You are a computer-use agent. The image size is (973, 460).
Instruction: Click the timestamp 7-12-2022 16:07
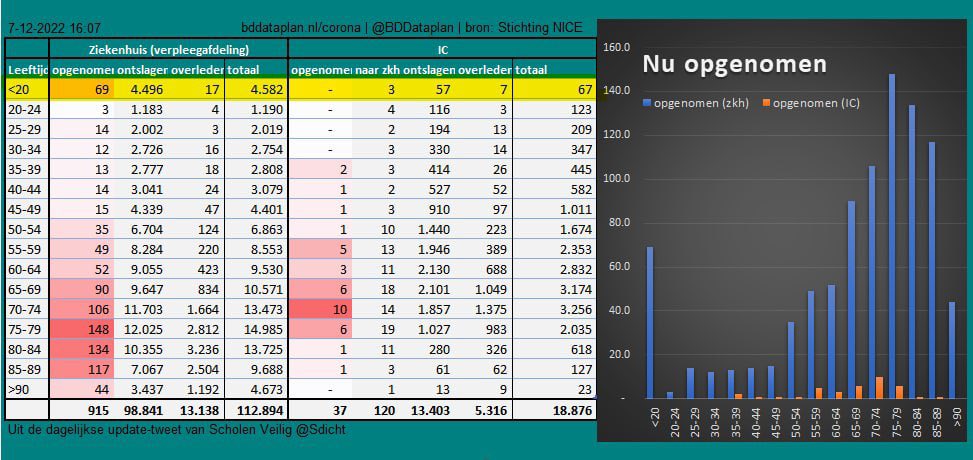tap(55, 29)
